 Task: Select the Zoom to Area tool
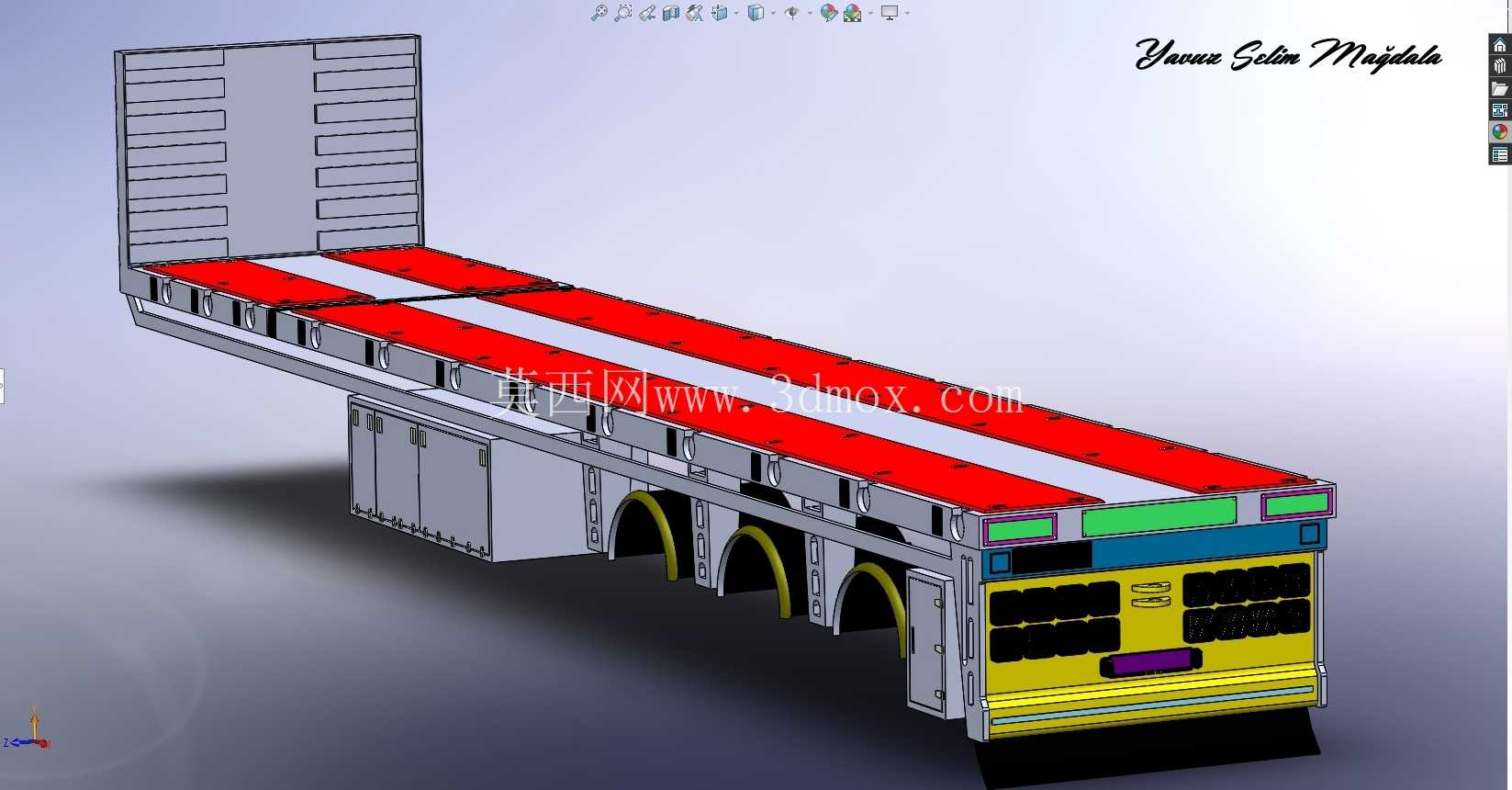pos(622,13)
